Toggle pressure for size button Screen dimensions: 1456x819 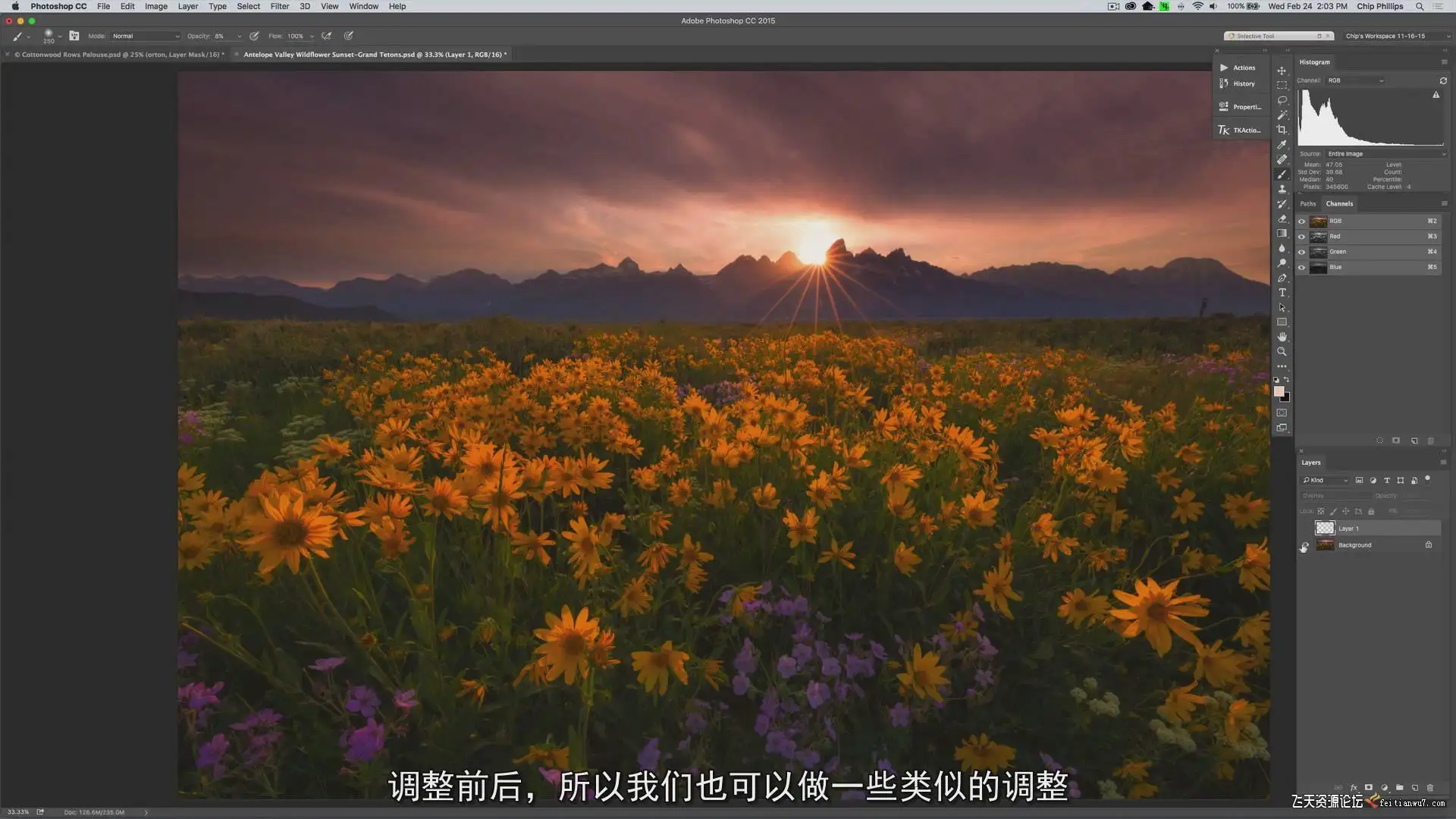click(349, 36)
